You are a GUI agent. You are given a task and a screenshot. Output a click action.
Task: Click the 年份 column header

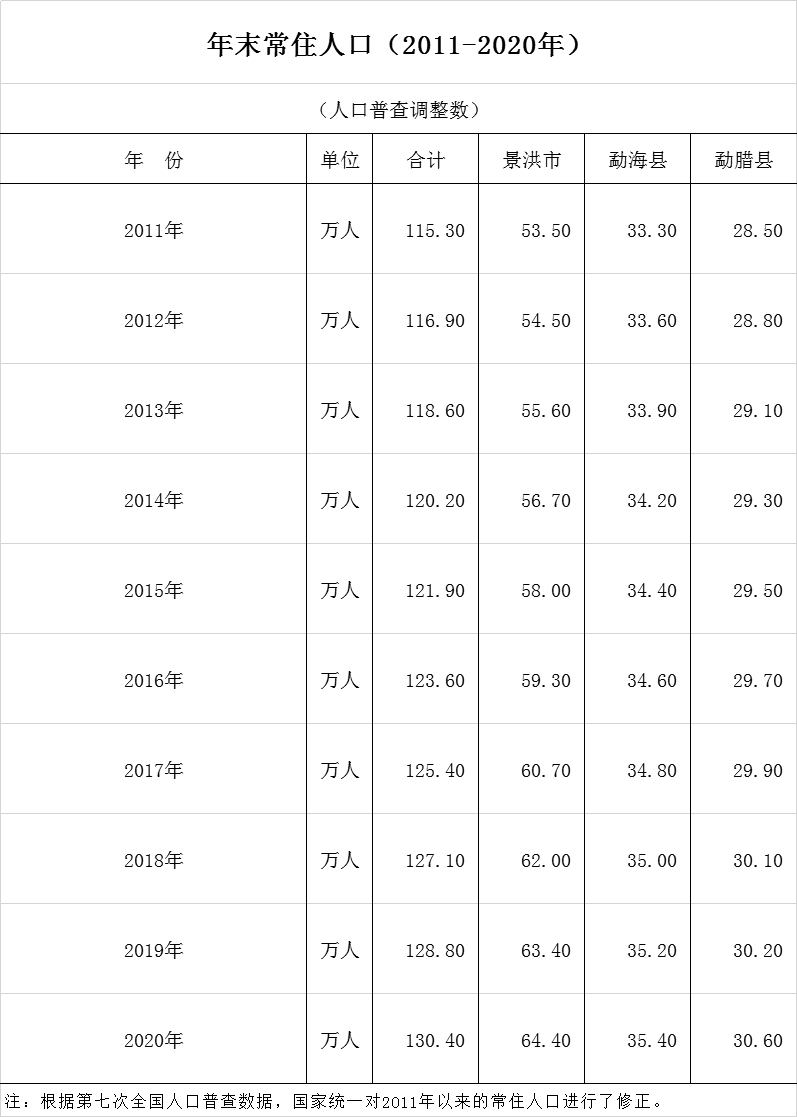[x=154, y=160]
